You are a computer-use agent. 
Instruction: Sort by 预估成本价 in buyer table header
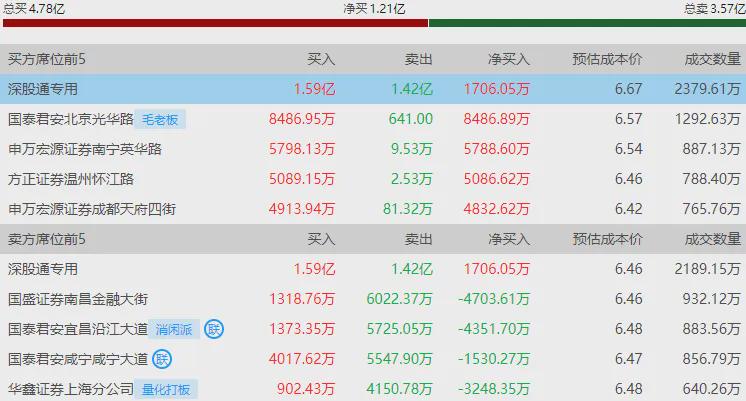608,59
